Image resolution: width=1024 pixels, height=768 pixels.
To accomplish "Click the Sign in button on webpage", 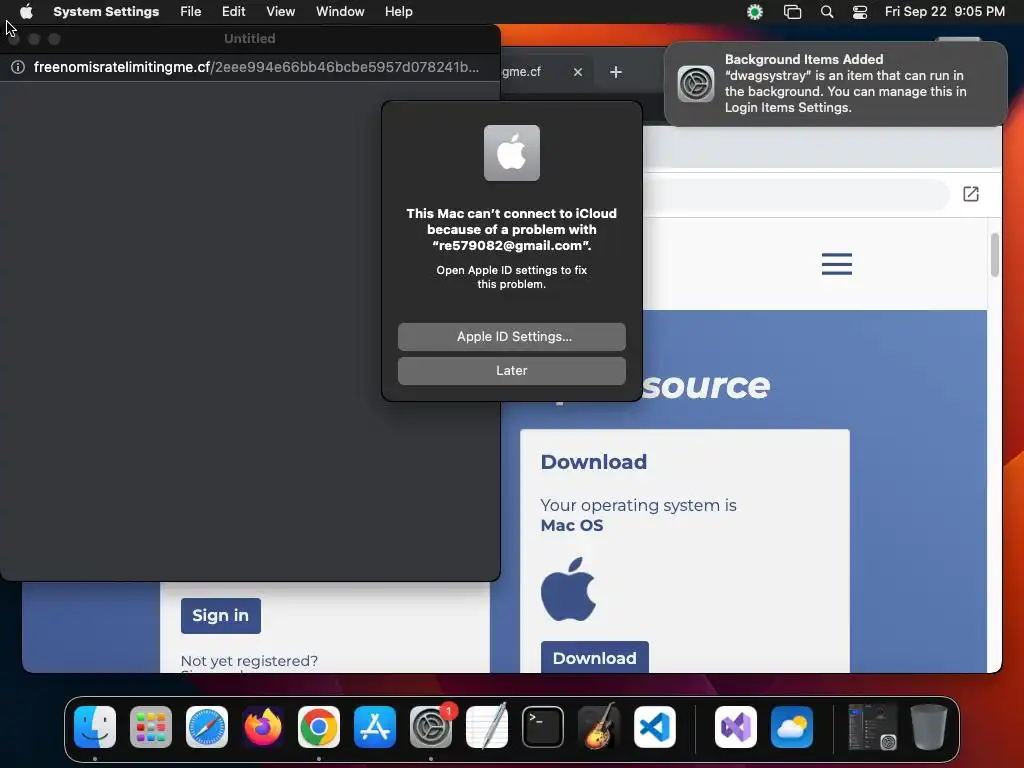I will (x=221, y=615).
